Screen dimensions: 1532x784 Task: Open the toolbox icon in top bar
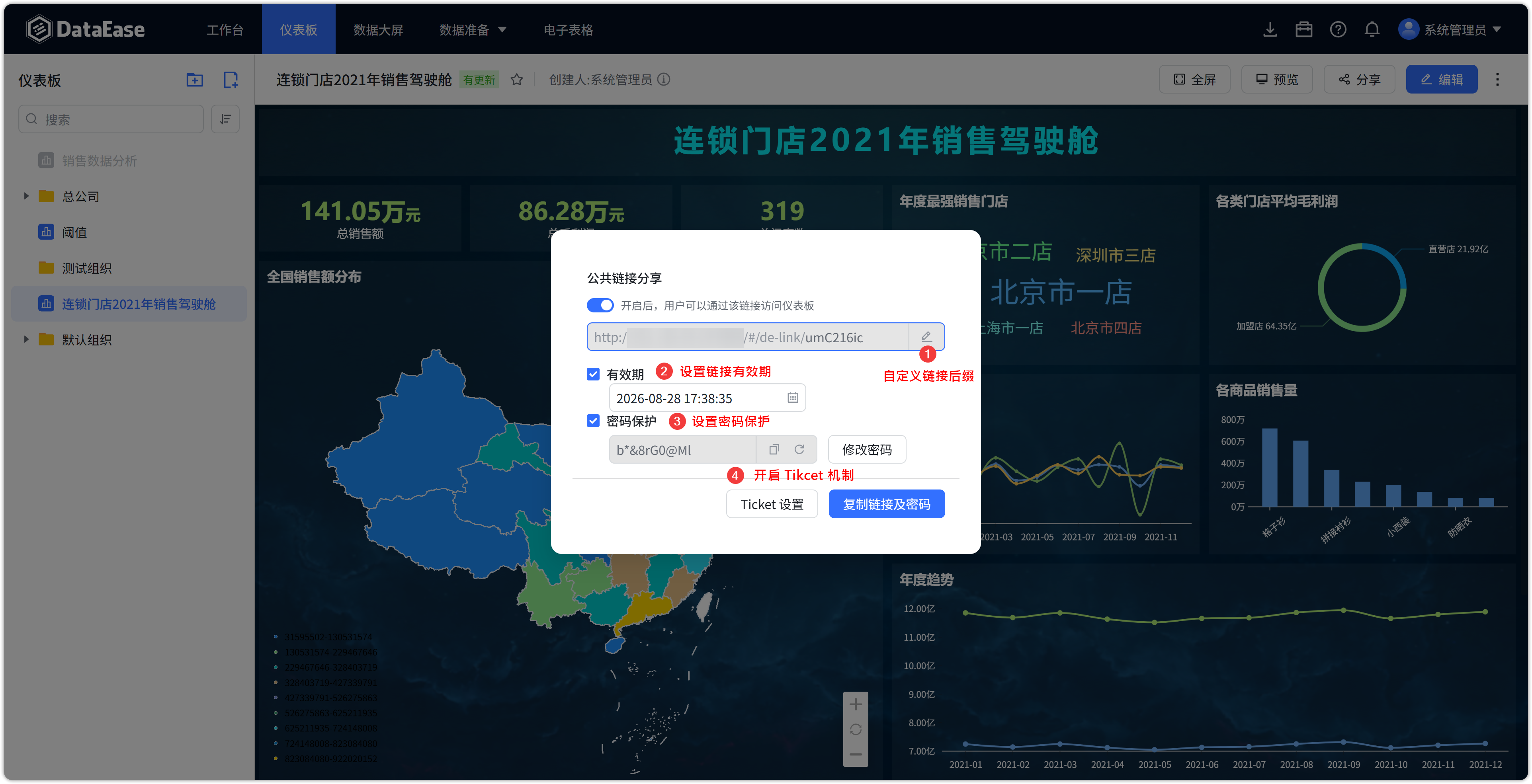1303,30
